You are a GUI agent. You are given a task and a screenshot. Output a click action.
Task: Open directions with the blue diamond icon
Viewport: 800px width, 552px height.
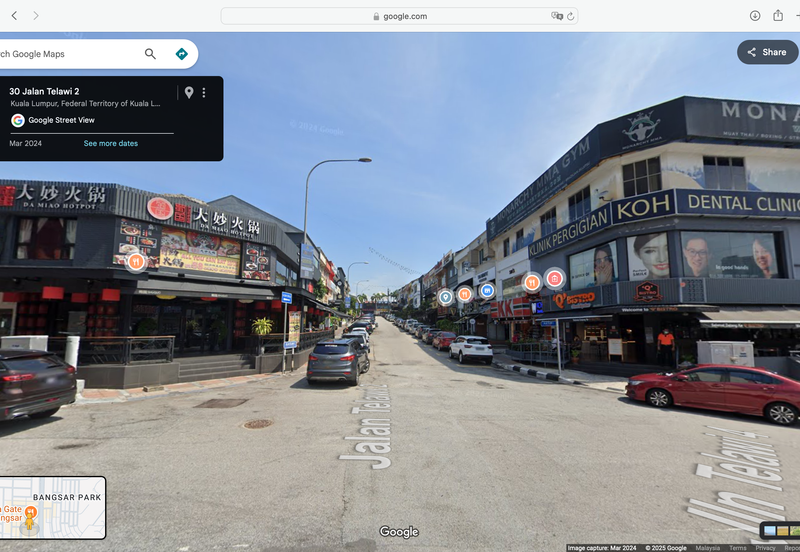(181, 54)
